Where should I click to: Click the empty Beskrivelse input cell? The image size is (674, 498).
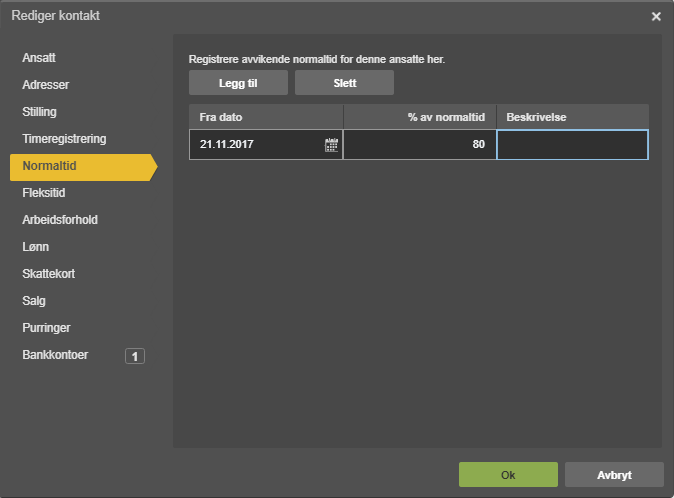coord(573,145)
